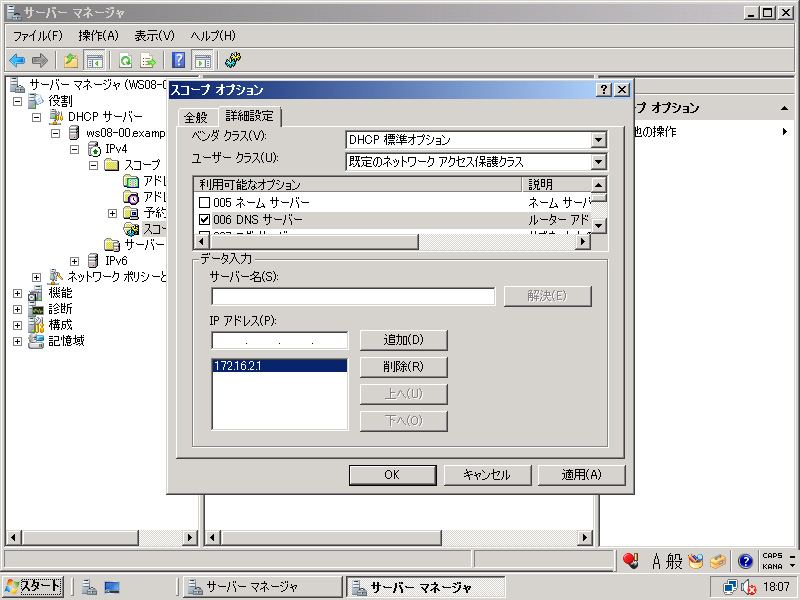The height and width of the screenshot is (600, 800).
Task: Click the refresh toolbar icon
Action: click(126, 60)
